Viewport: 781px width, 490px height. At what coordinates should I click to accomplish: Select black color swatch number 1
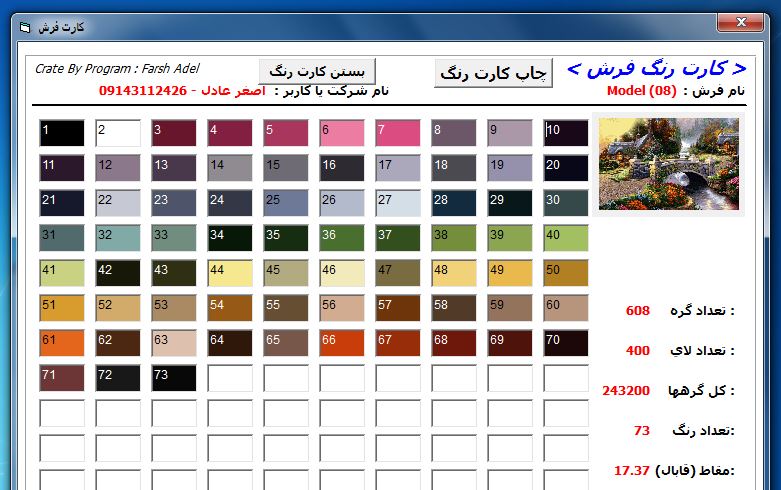[x=62, y=134]
